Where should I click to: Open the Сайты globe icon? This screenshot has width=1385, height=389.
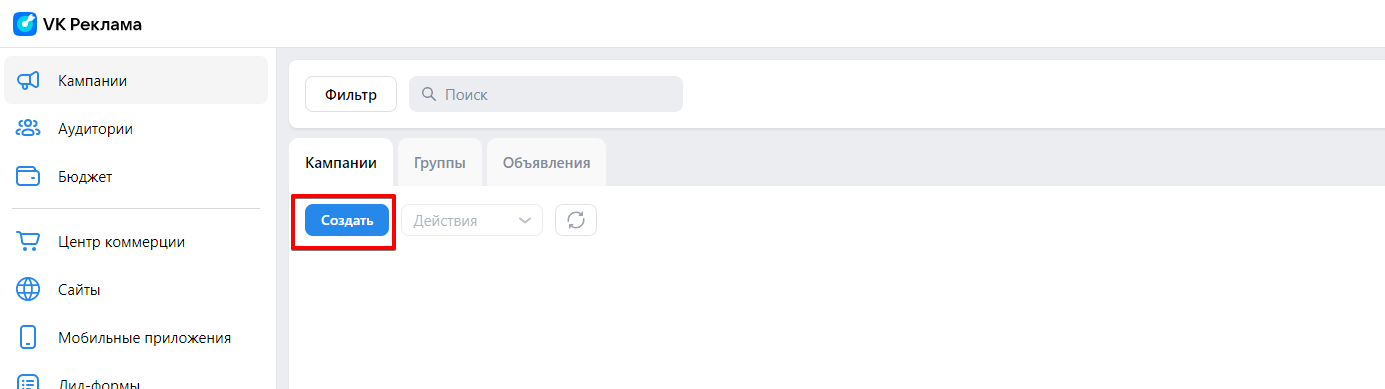click(x=28, y=290)
